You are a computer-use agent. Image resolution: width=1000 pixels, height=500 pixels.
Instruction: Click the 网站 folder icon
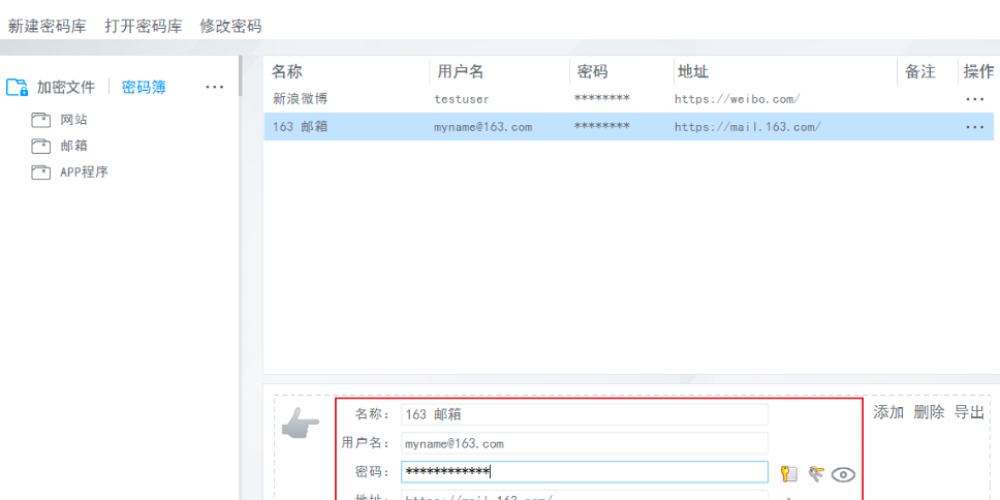click(x=41, y=119)
